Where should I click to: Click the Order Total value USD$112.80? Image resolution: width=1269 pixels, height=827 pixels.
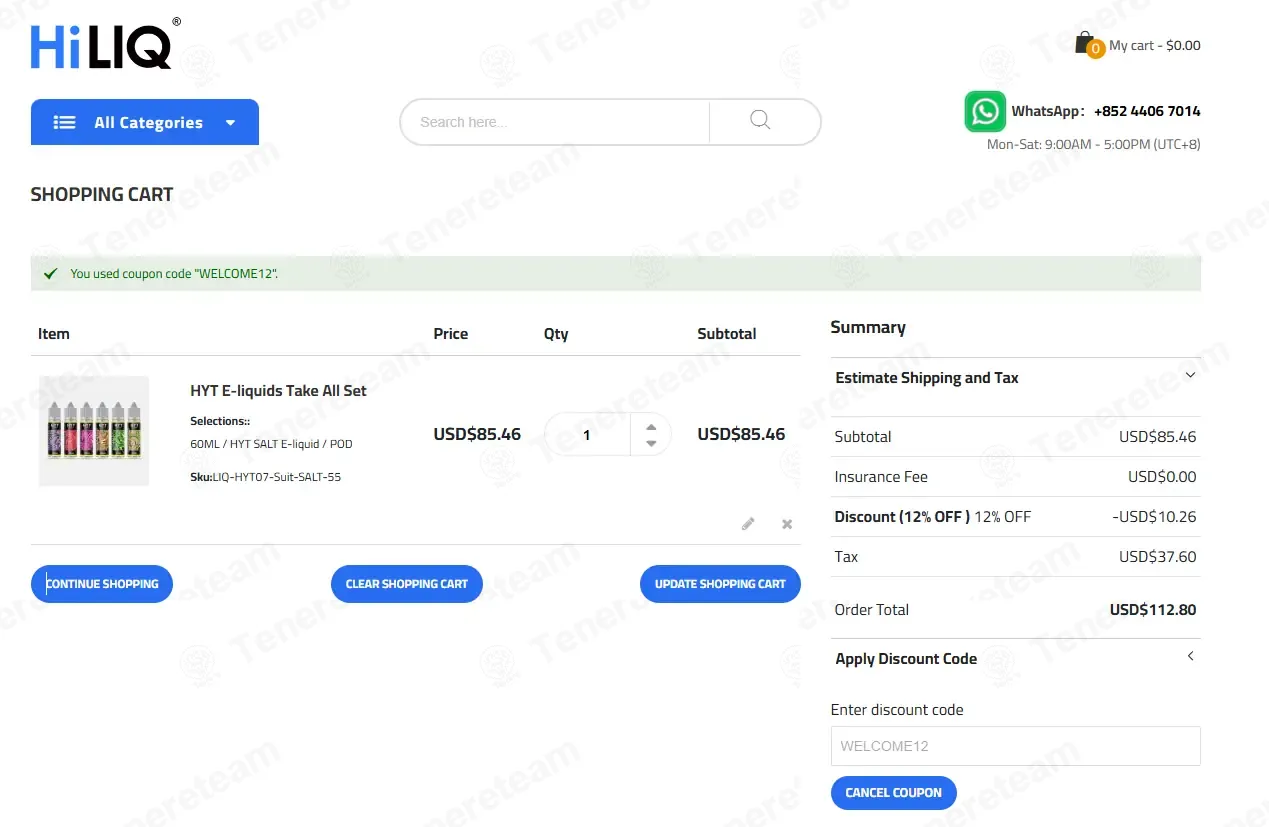click(1153, 610)
